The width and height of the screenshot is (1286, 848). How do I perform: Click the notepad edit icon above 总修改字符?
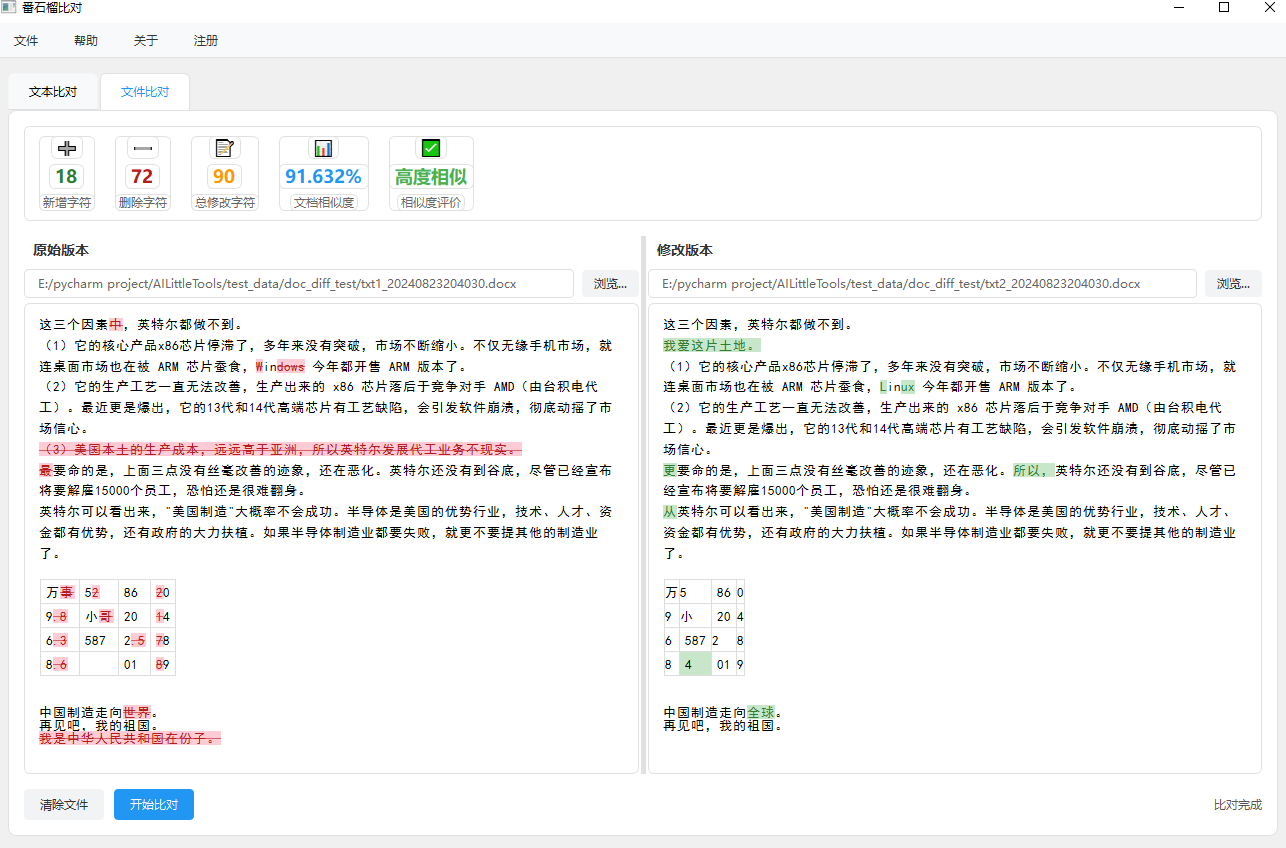pyautogui.click(x=224, y=148)
